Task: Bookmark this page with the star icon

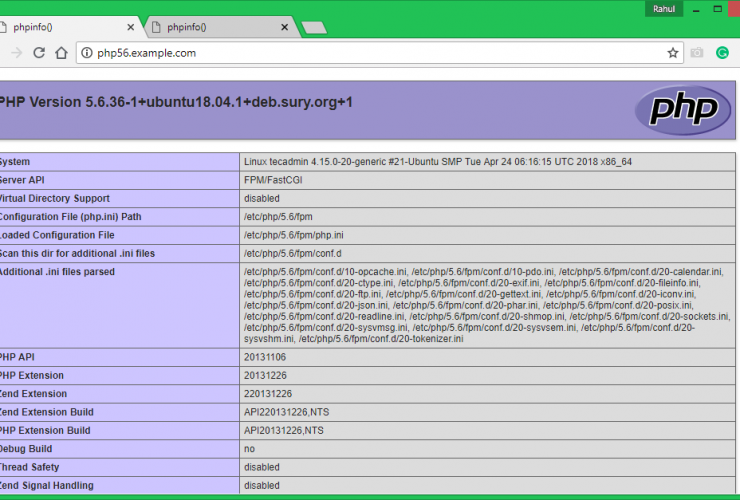Action: (x=673, y=53)
